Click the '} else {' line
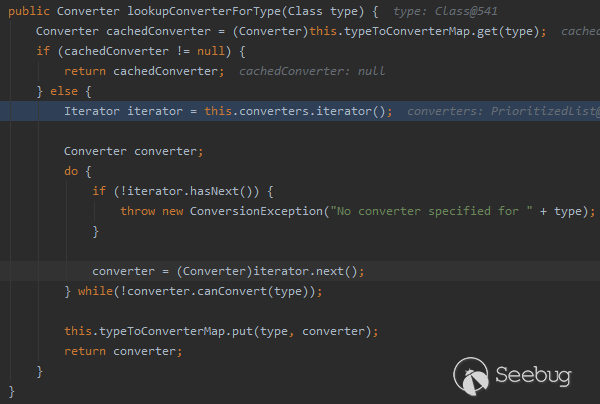The image size is (600, 404). (x=64, y=91)
